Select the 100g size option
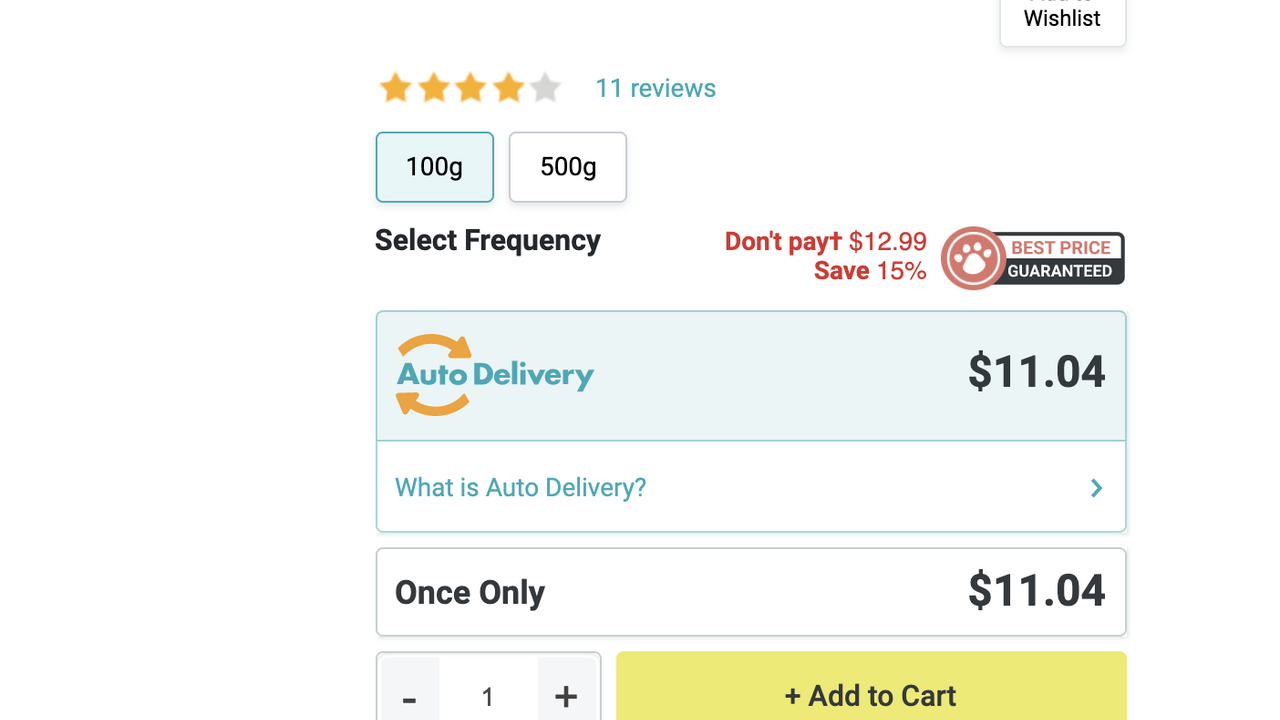The image size is (1280, 720). pyautogui.click(x=435, y=167)
